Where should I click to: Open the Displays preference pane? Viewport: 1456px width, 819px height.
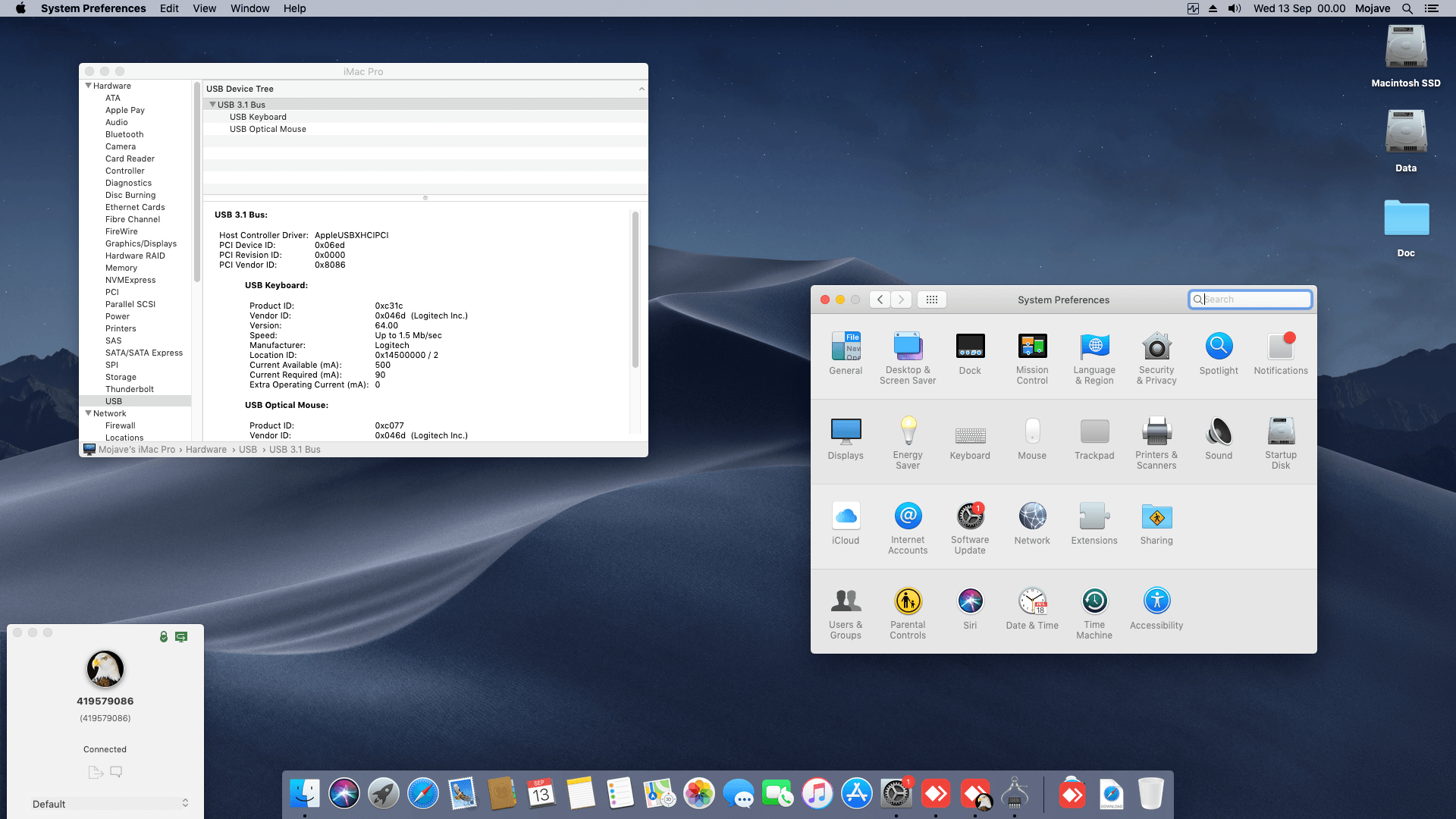pyautogui.click(x=846, y=438)
